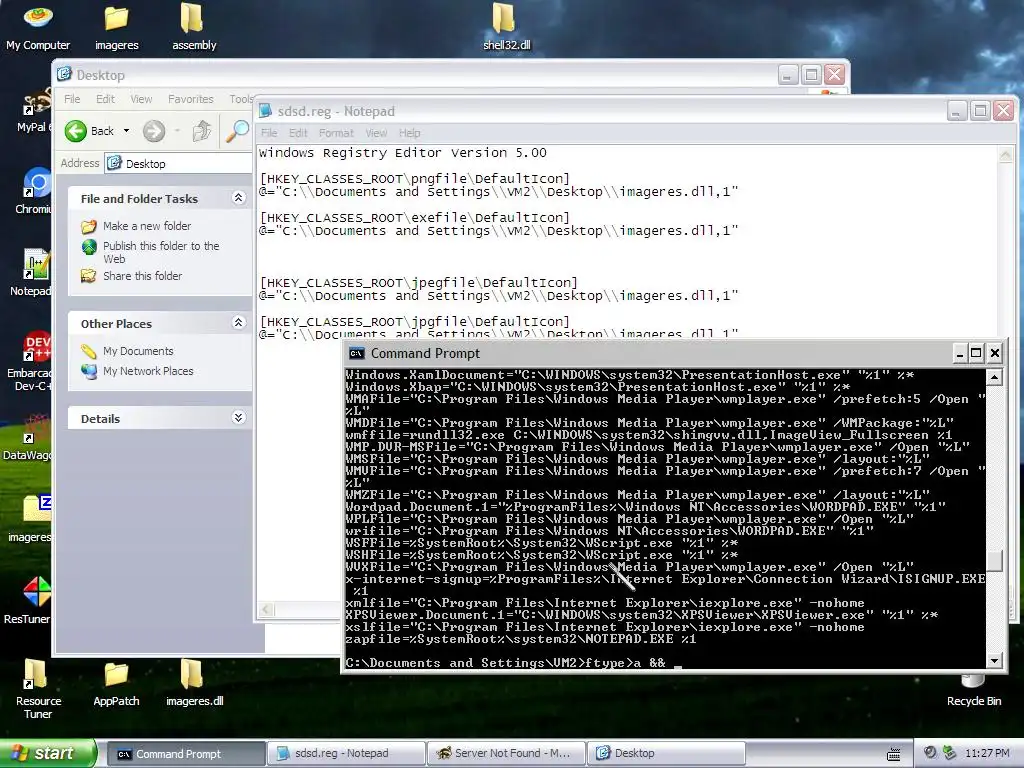Launch the Chromium shortcut on desktop

click(34, 191)
